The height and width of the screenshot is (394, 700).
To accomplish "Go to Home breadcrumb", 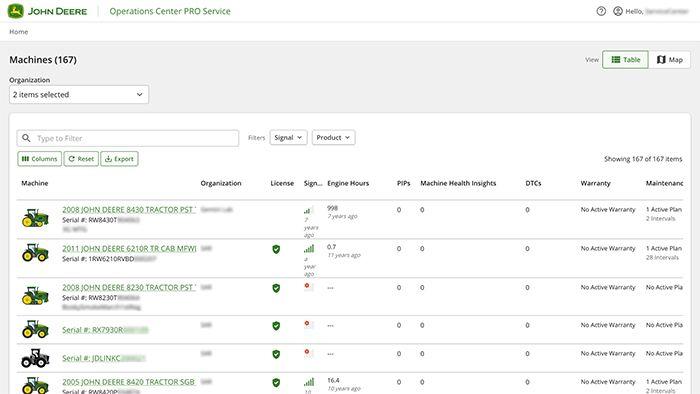I will click(x=19, y=32).
